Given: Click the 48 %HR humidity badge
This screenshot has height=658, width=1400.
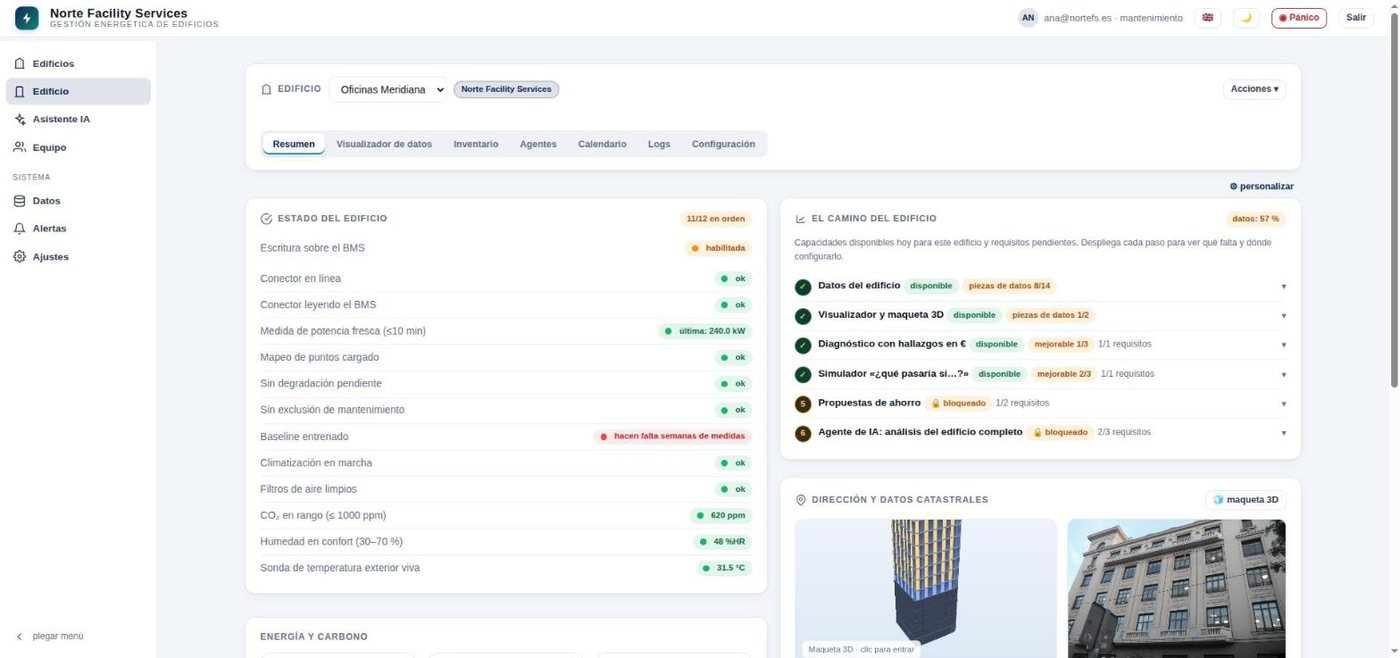Looking at the screenshot, I should click(x=723, y=541).
